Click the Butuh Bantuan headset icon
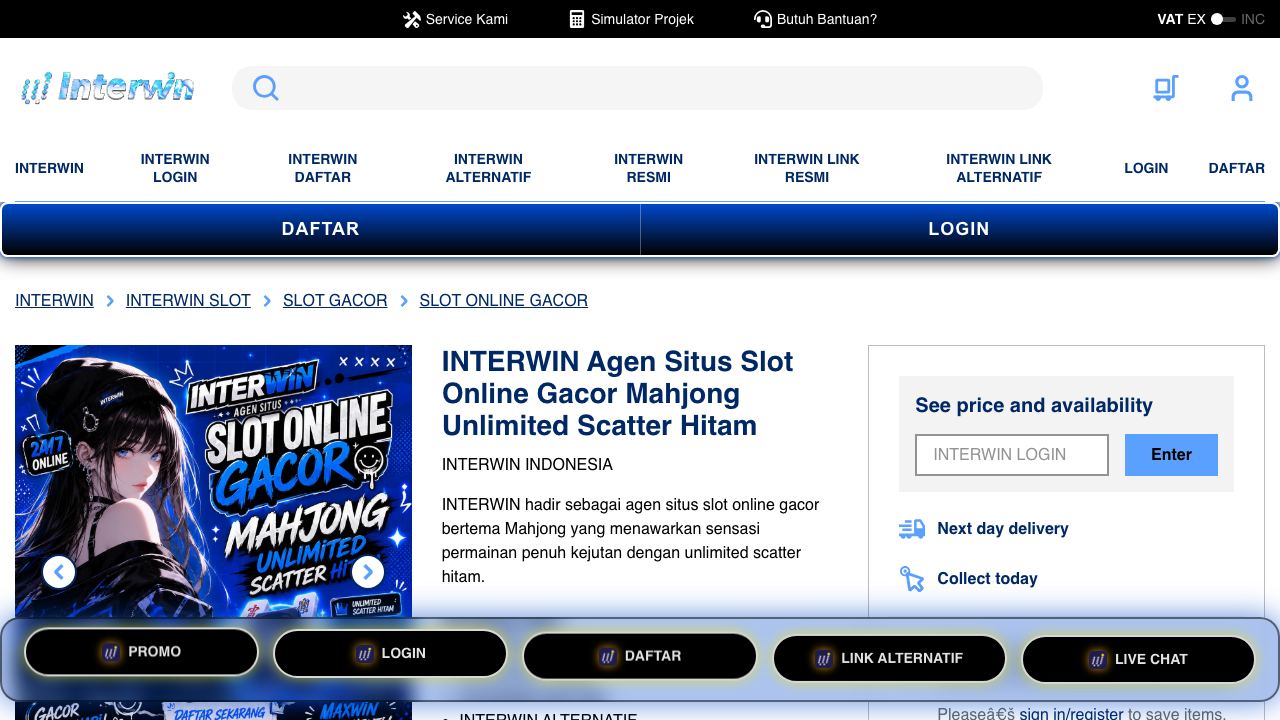Image resolution: width=1280 pixels, height=720 pixels. 763,19
